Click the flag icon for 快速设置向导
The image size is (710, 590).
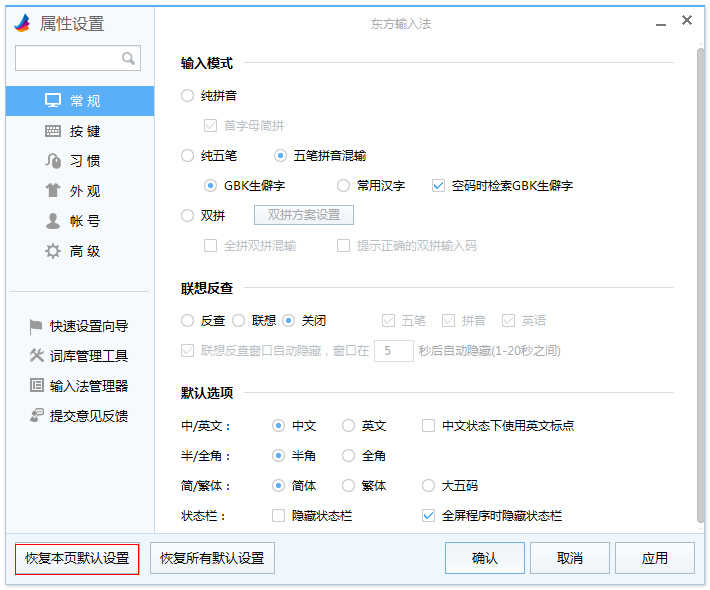pos(35,326)
